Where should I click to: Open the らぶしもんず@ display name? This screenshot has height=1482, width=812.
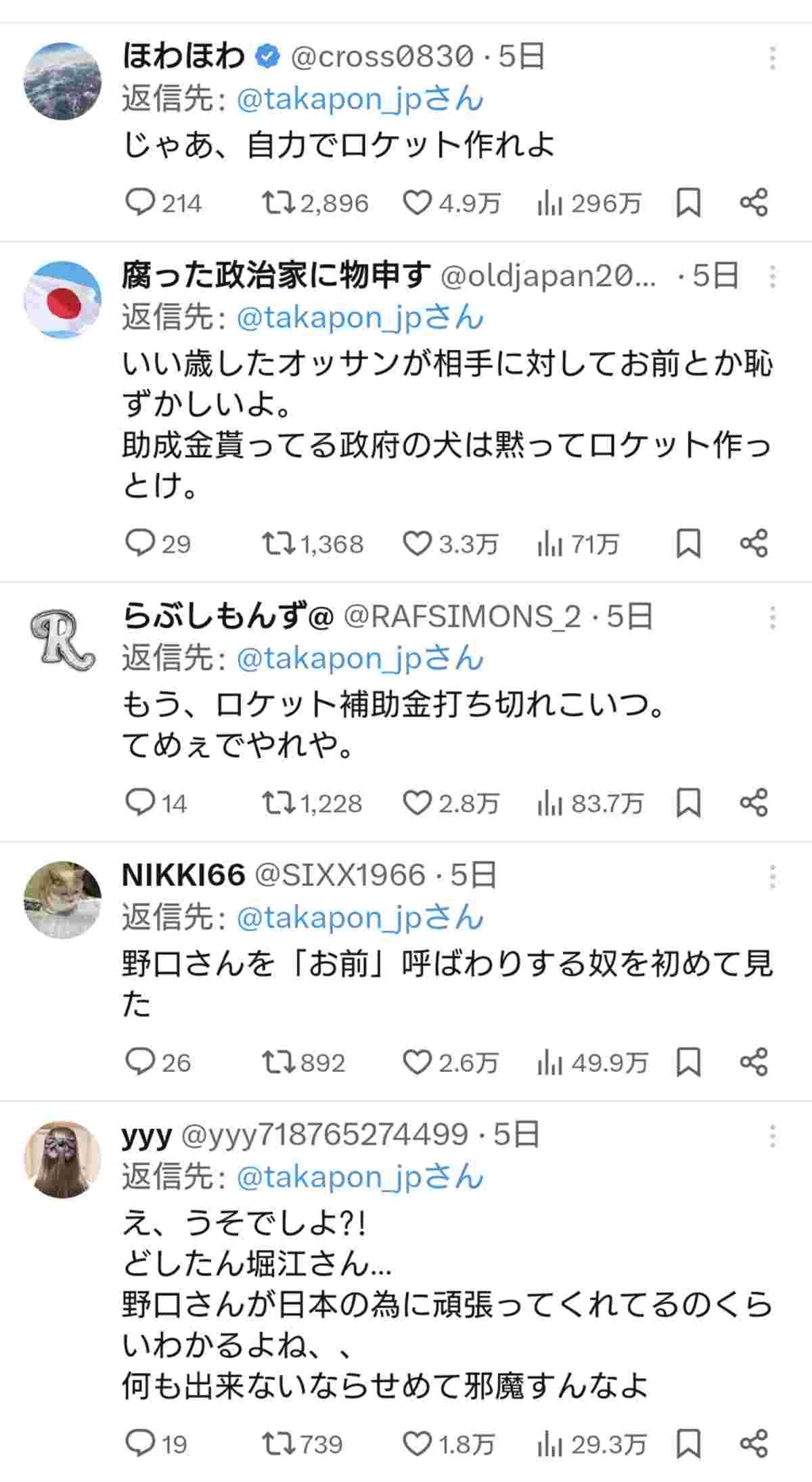point(227,616)
